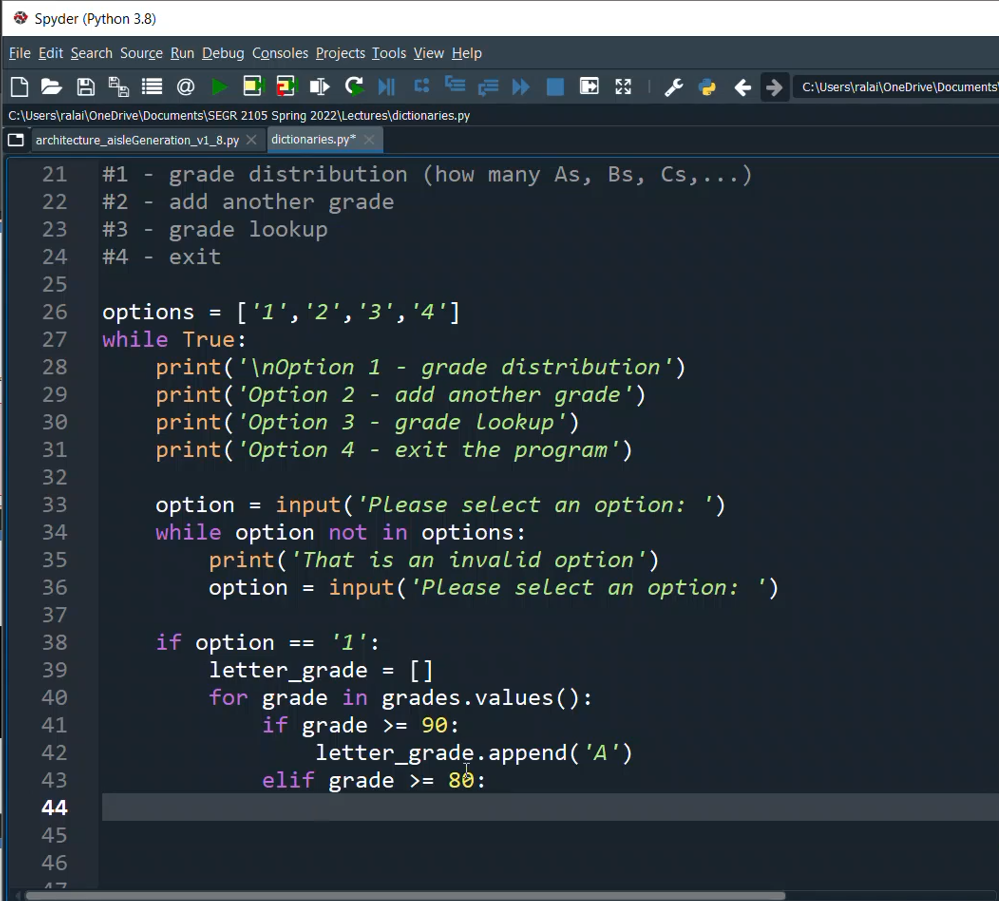Open the browse tabs button left of tabs
Viewport: 999px width, 901px height.
[16, 140]
